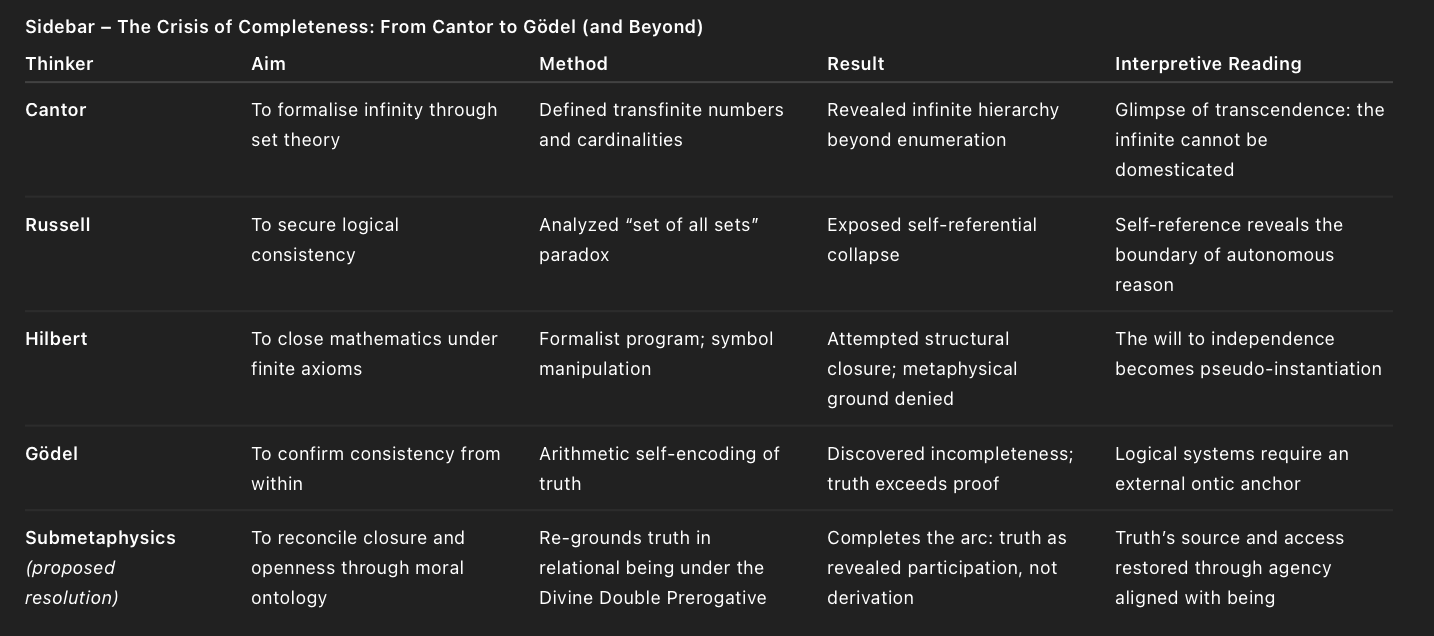Click the Result column header

click(x=855, y=64)
